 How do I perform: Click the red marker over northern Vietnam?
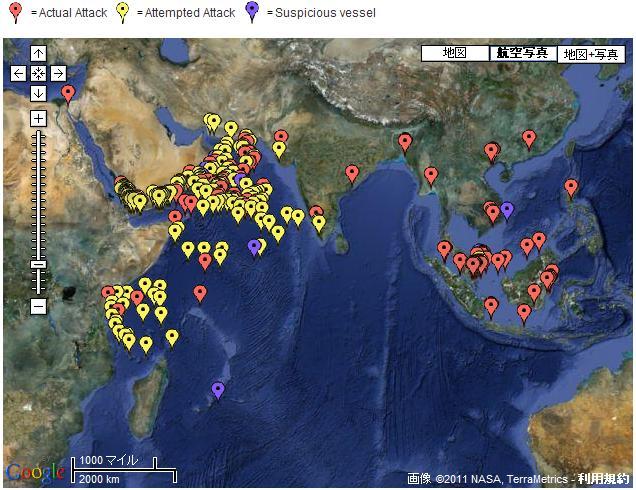[491, 151]
